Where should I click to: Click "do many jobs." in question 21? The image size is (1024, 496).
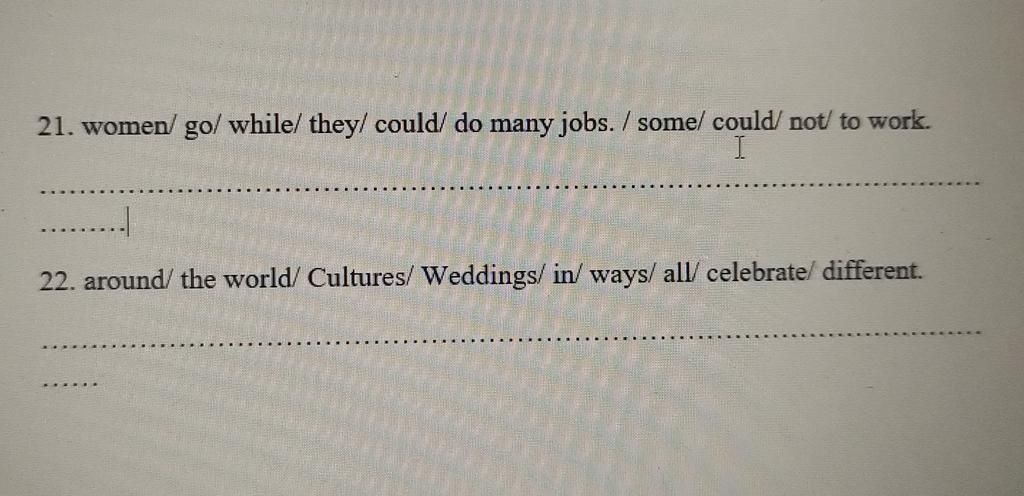coord(534,124)
